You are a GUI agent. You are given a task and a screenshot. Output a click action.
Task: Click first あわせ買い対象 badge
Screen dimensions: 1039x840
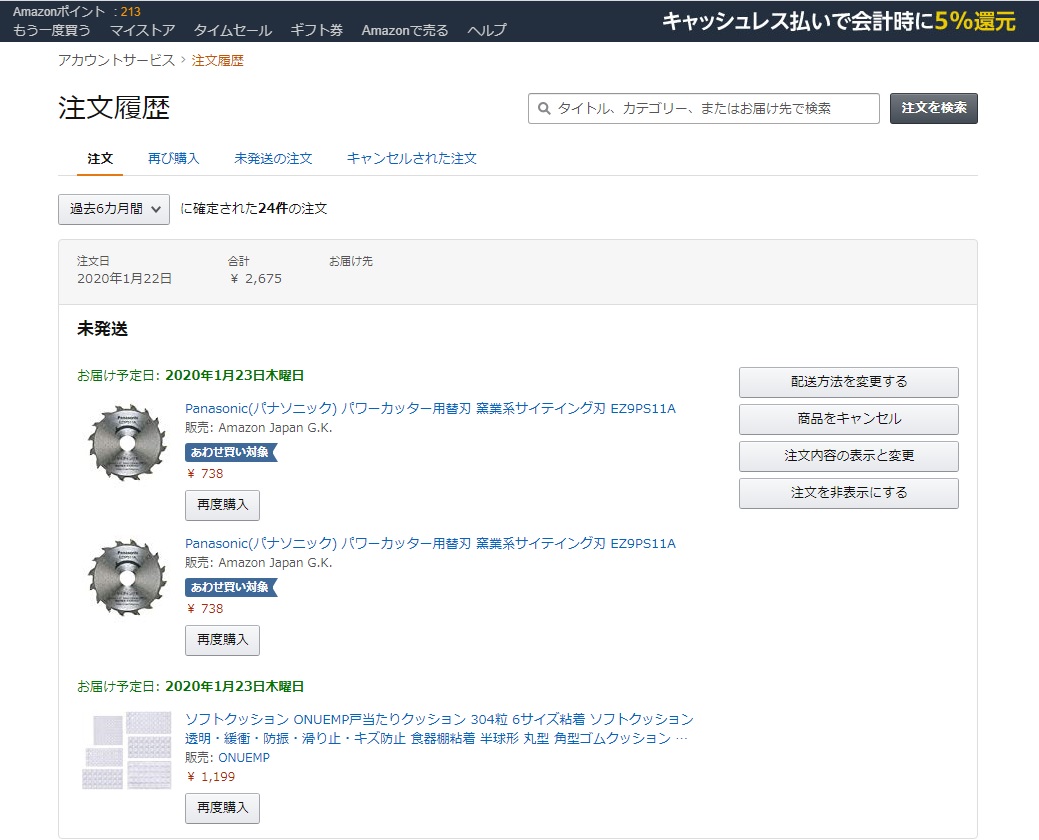pos(230,452)
